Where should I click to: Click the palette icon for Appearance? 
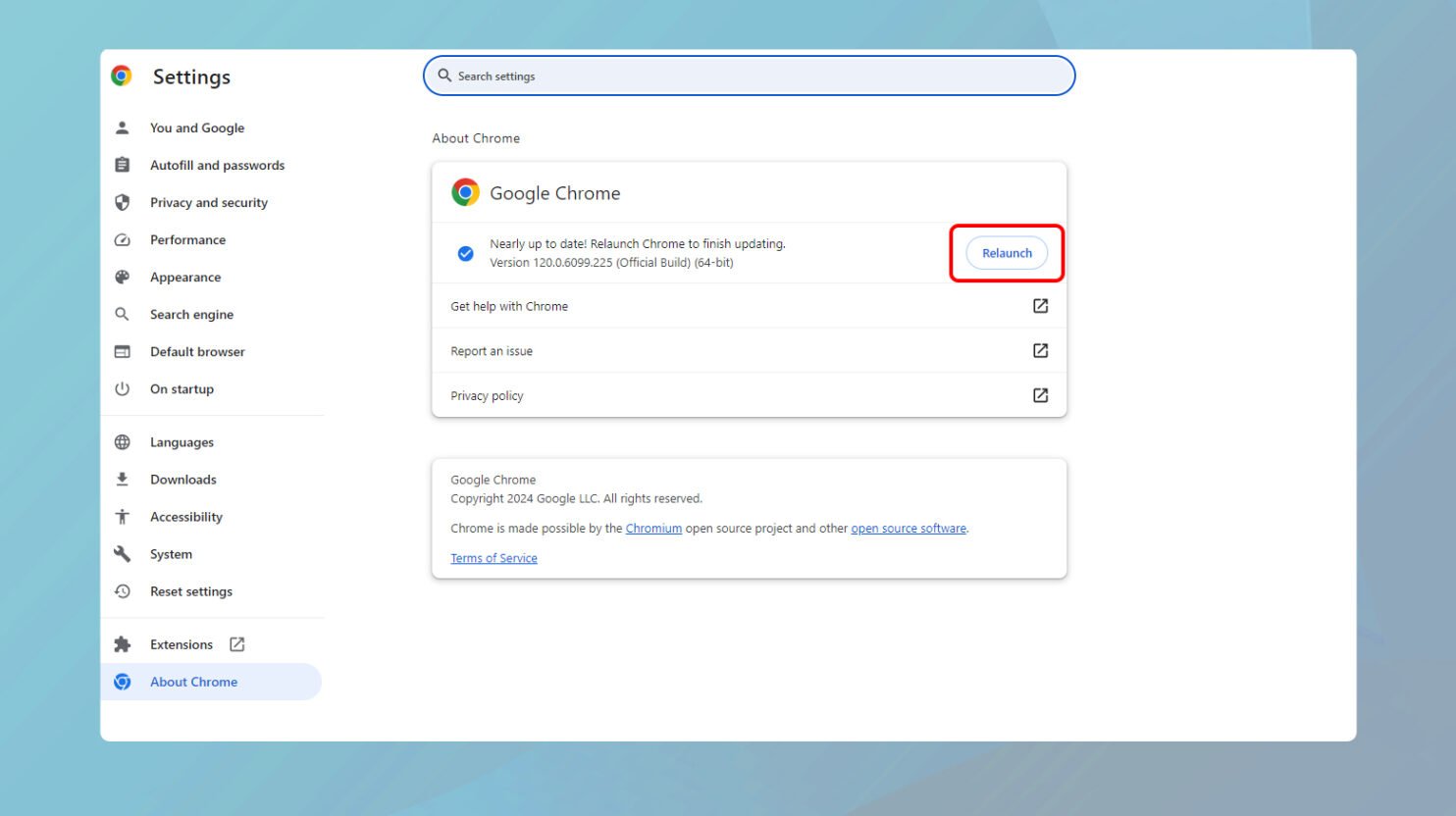(123, 277)
